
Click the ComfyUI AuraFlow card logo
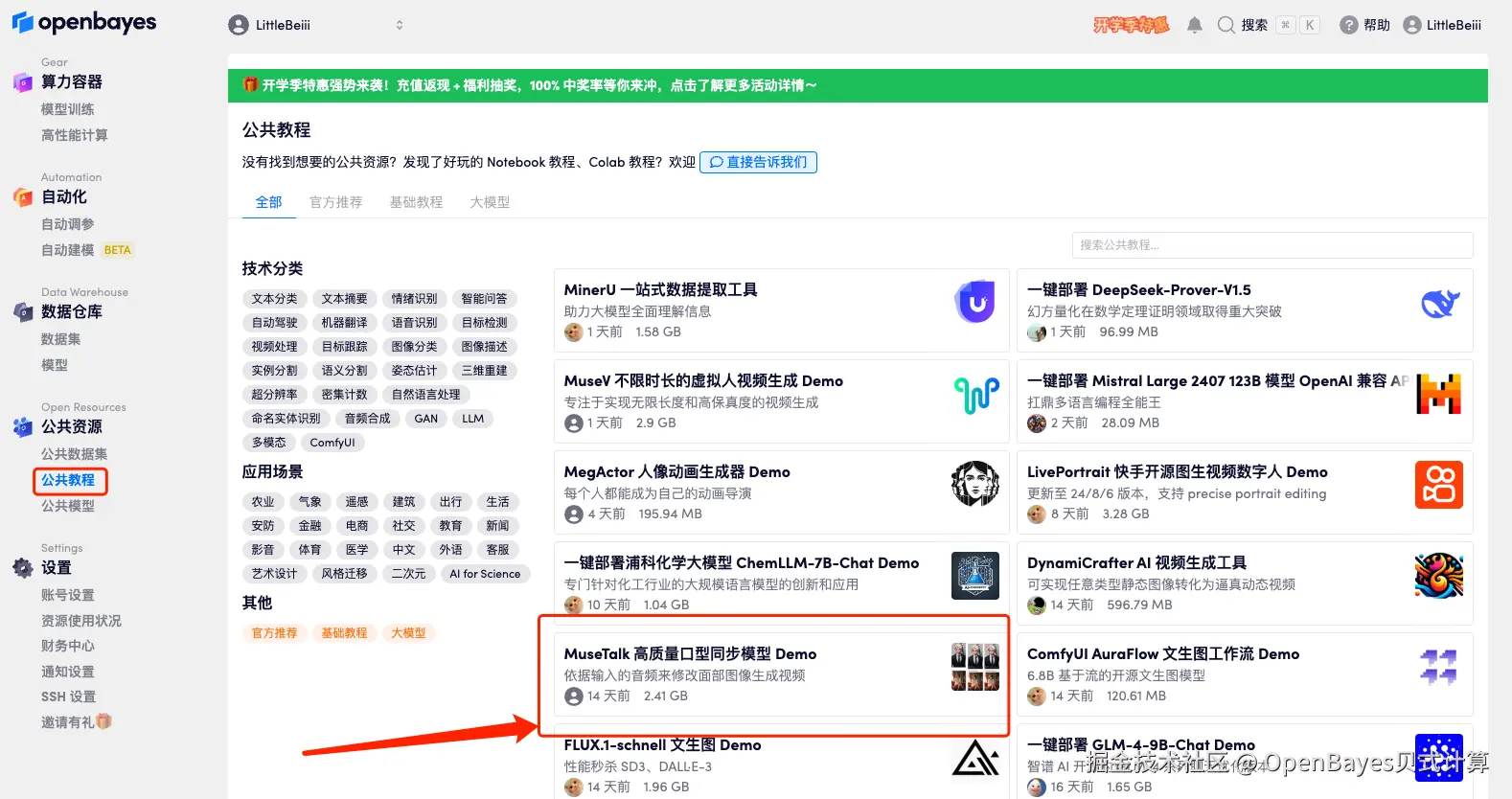click(x=1439, y=667)
